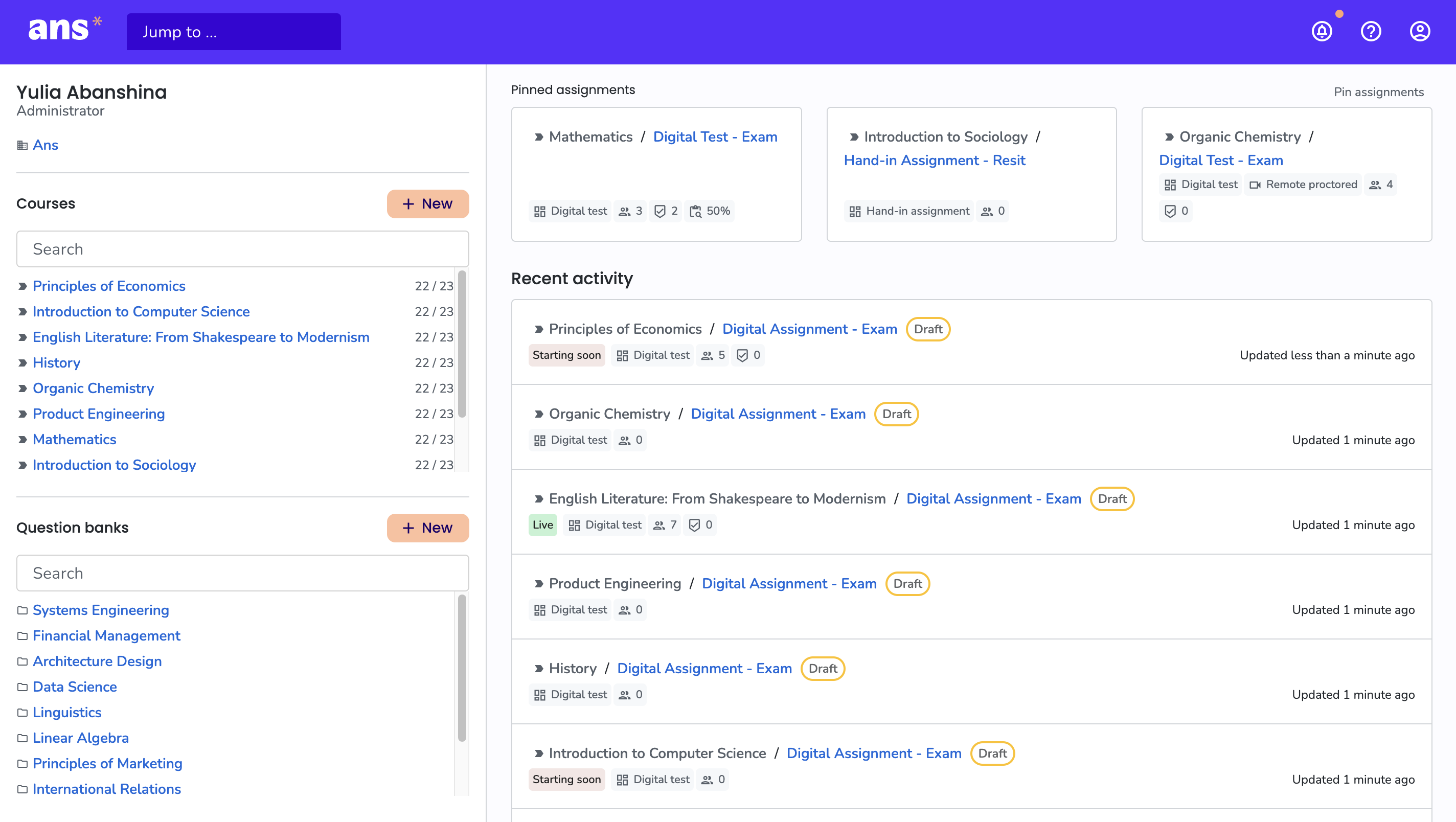Click folder icon next to International Relations
1456x822 pixels.
pos(22,789)
